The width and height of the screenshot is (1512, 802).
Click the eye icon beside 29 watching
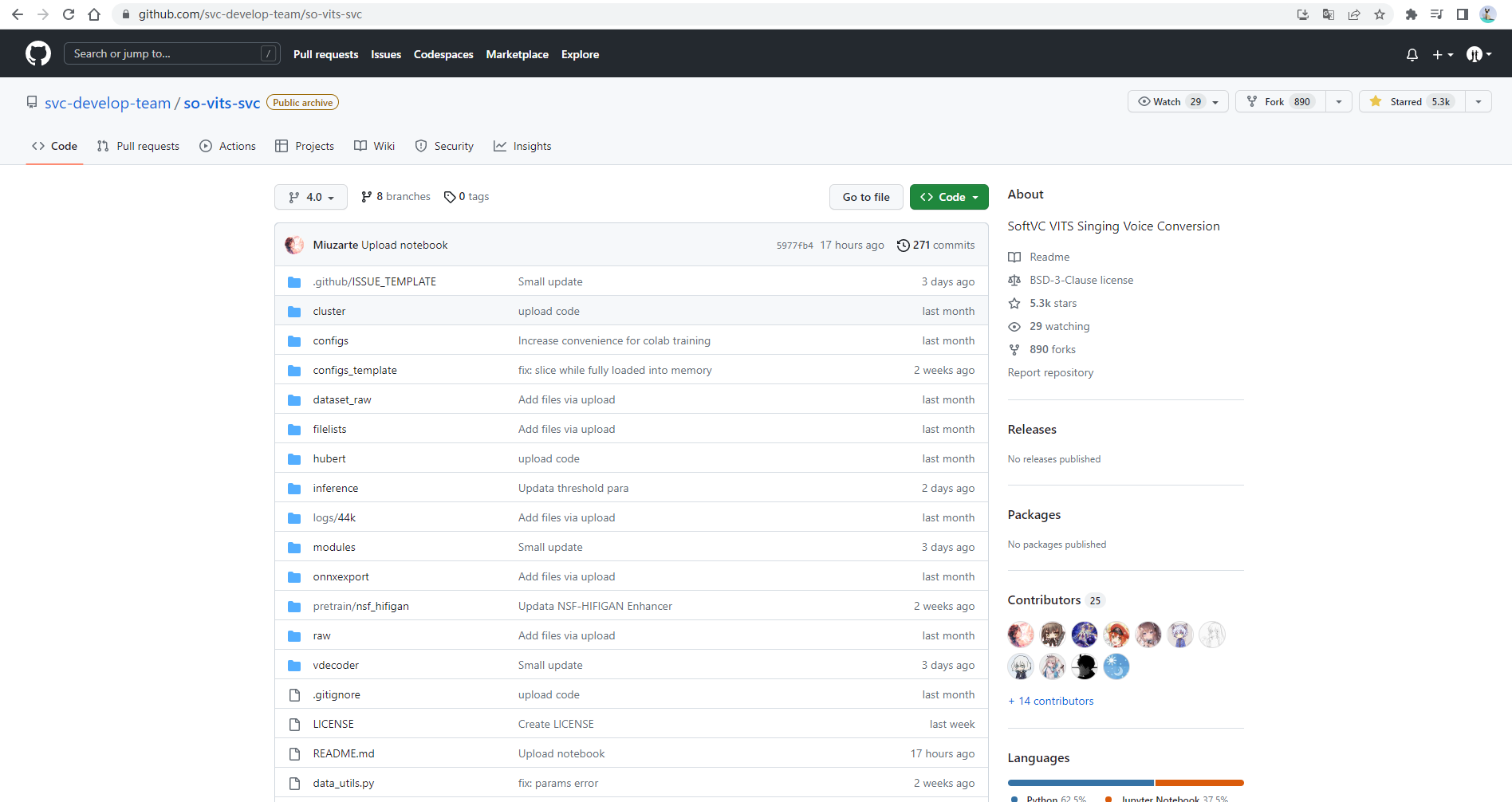(x=1014, y=327)
